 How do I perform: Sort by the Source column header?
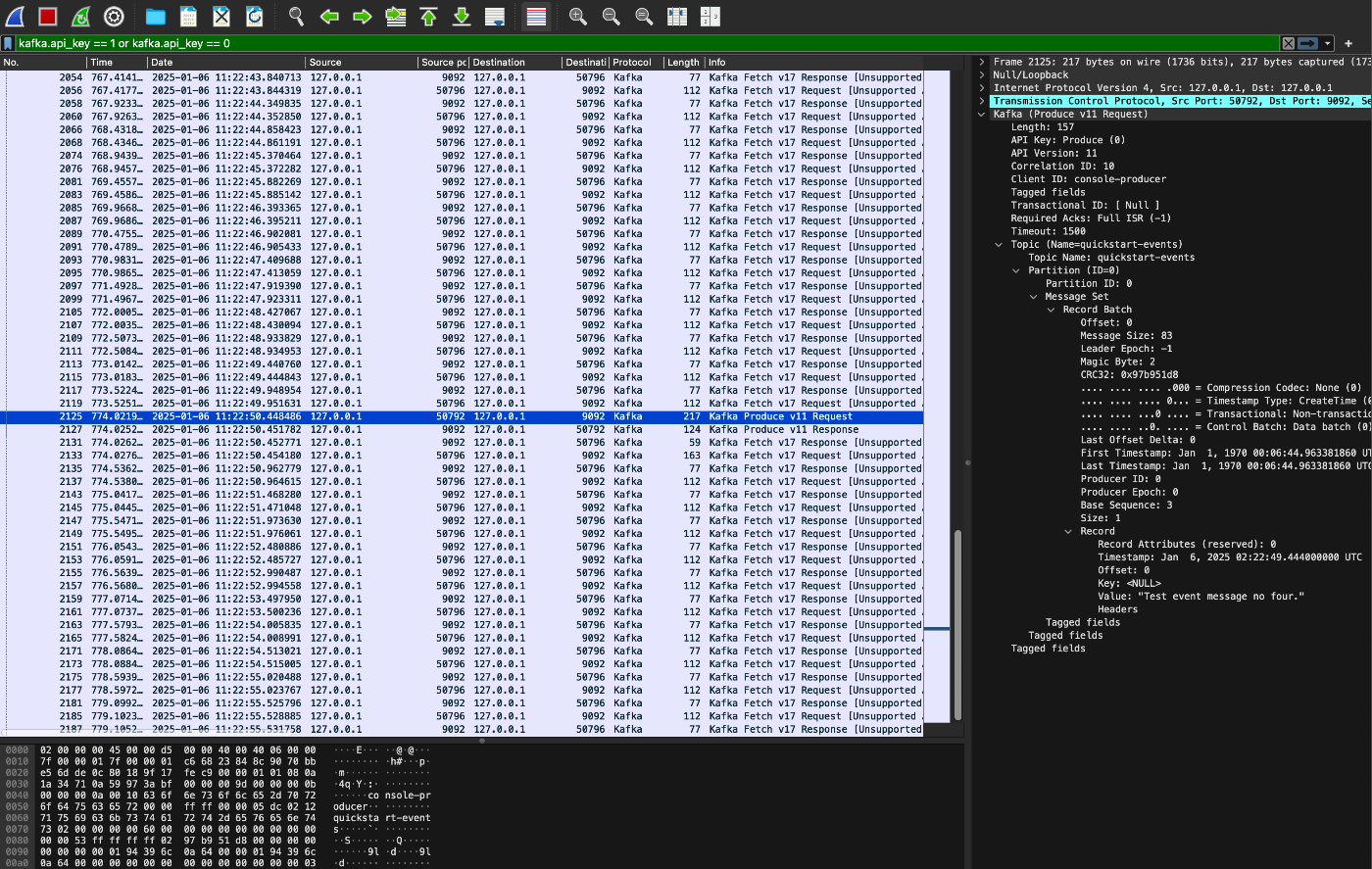(362, 62)
